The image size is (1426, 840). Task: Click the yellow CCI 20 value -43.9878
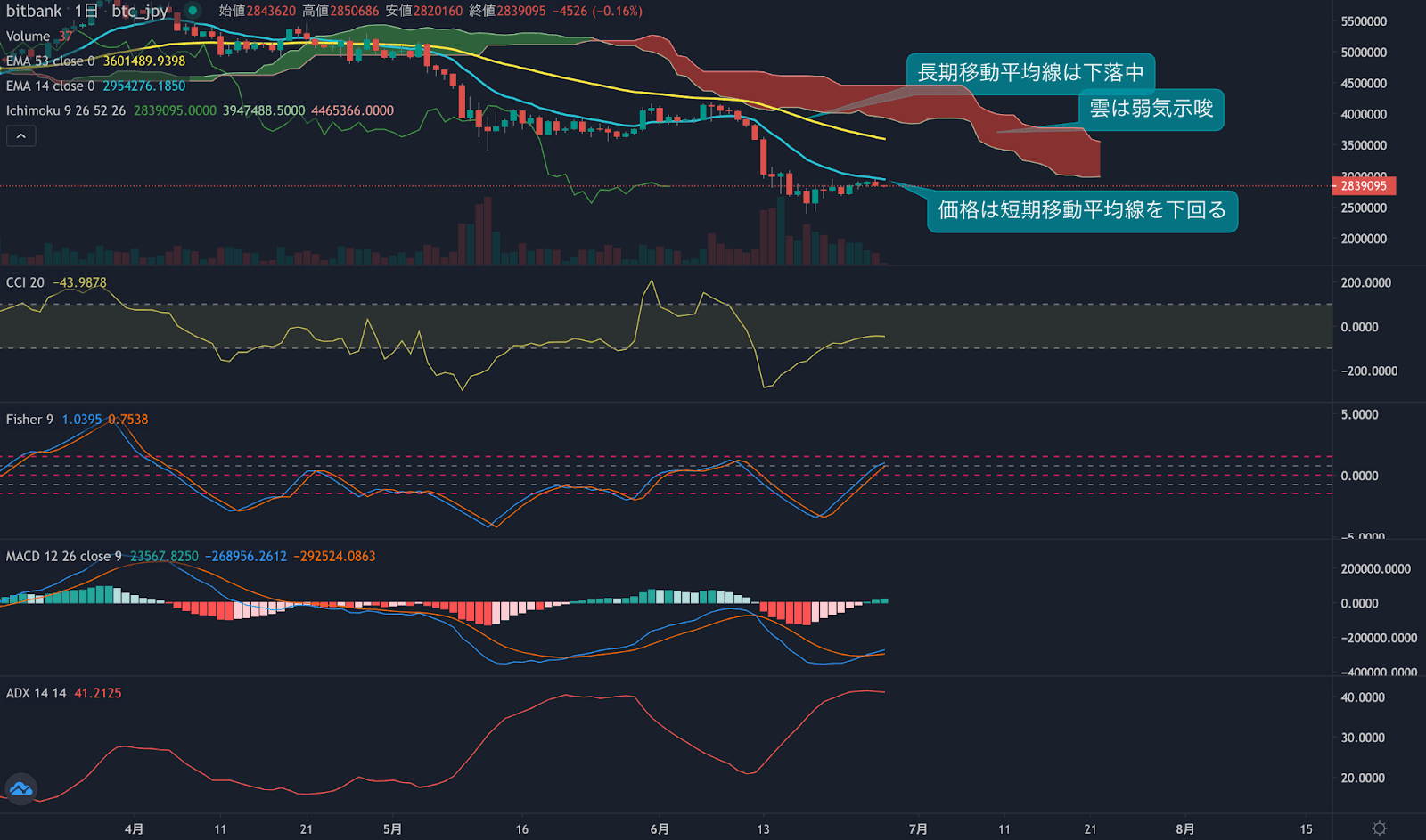79,281
